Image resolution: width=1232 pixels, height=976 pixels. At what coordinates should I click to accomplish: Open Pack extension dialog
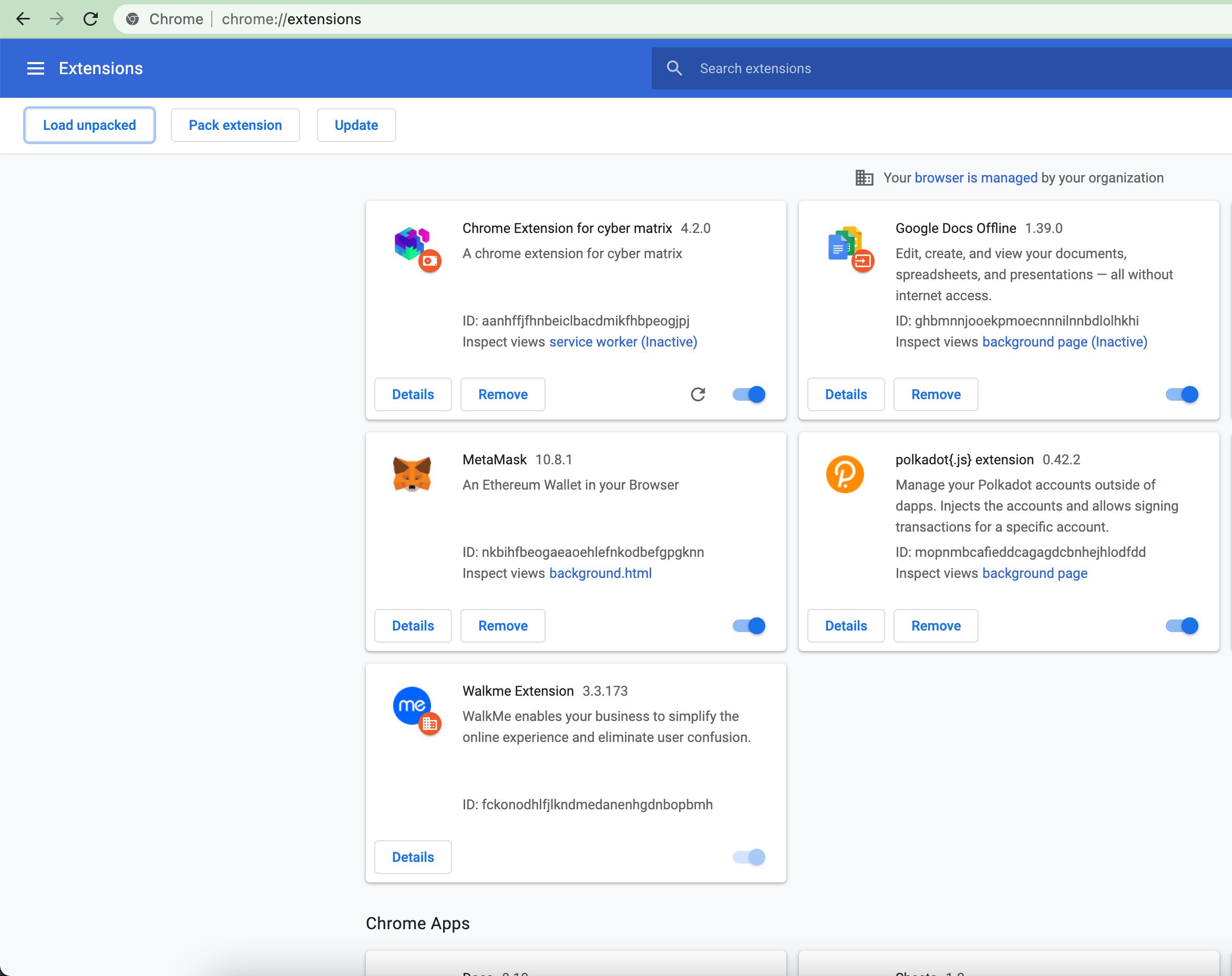[234, 125]
